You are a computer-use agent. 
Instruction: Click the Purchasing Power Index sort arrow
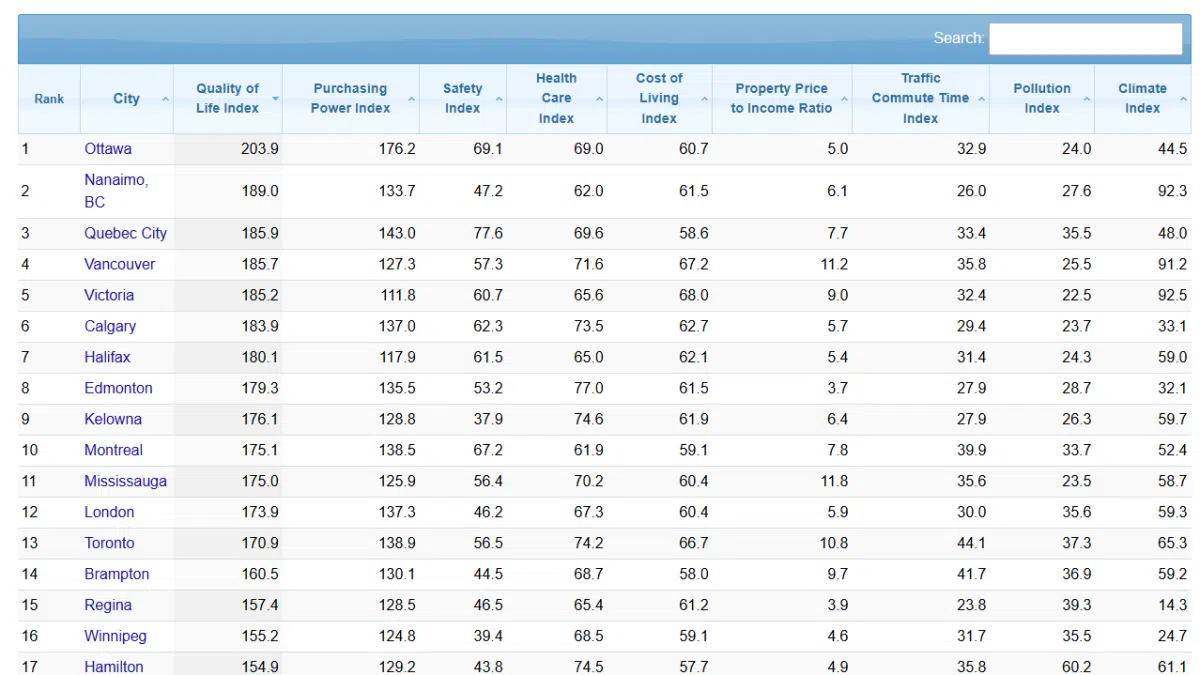(411, 99)
